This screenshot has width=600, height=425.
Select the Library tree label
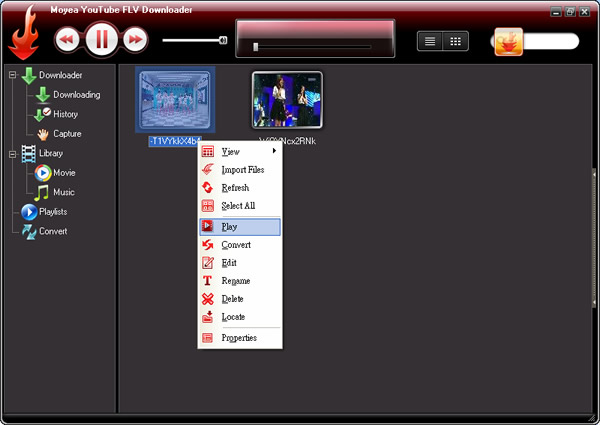51,153
